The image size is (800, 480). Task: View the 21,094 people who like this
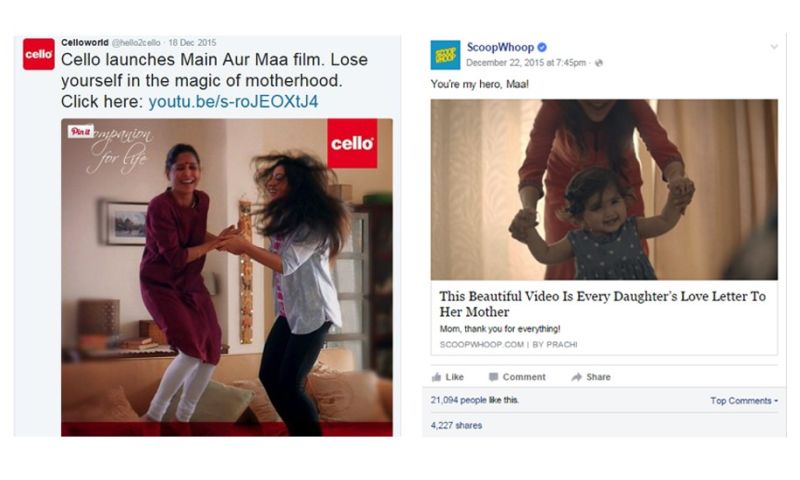[474, 400]
